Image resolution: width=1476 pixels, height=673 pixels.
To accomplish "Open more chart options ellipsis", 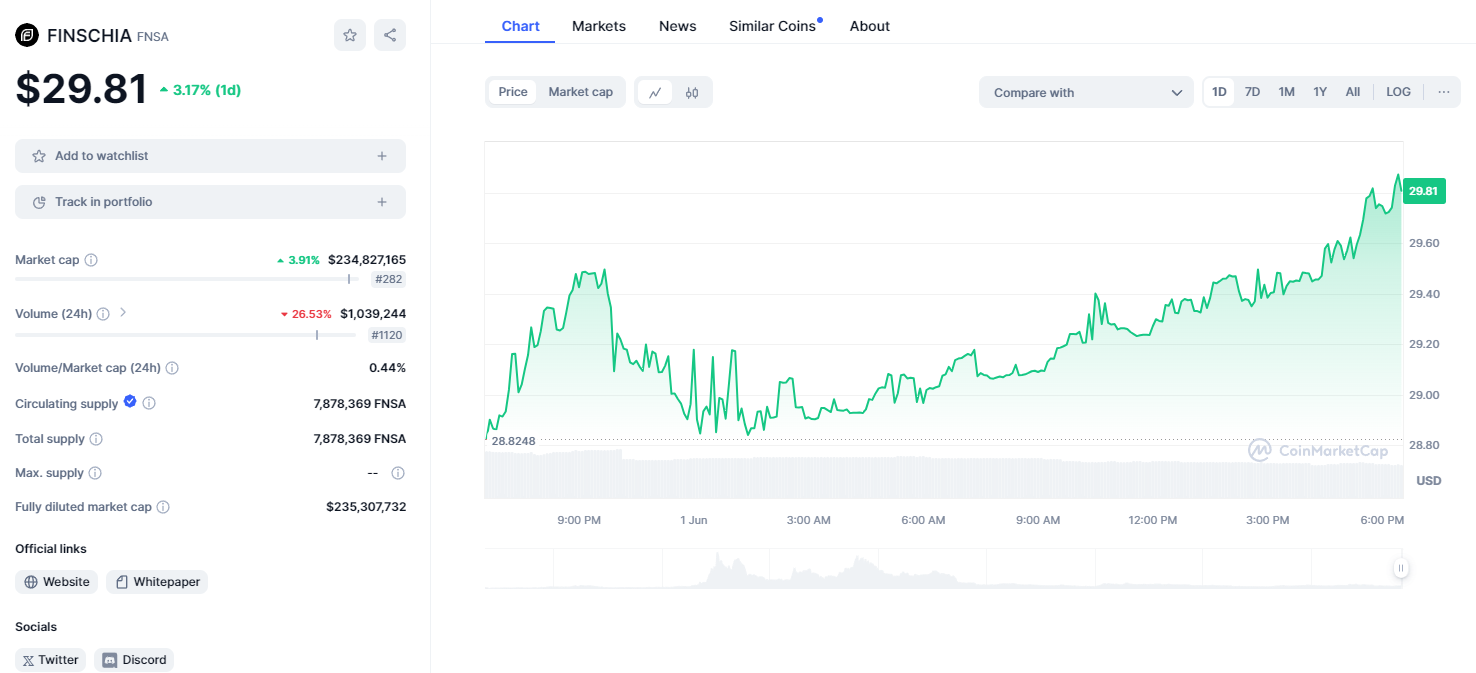I will [1443, 92].
